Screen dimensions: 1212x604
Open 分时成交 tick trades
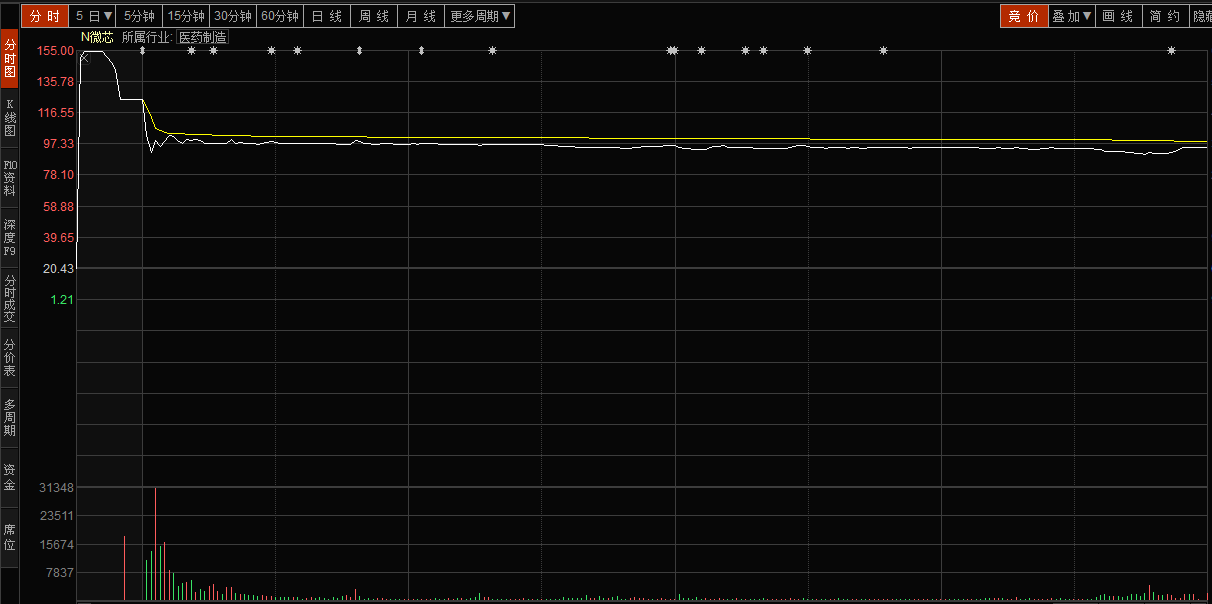coord(9,297)
